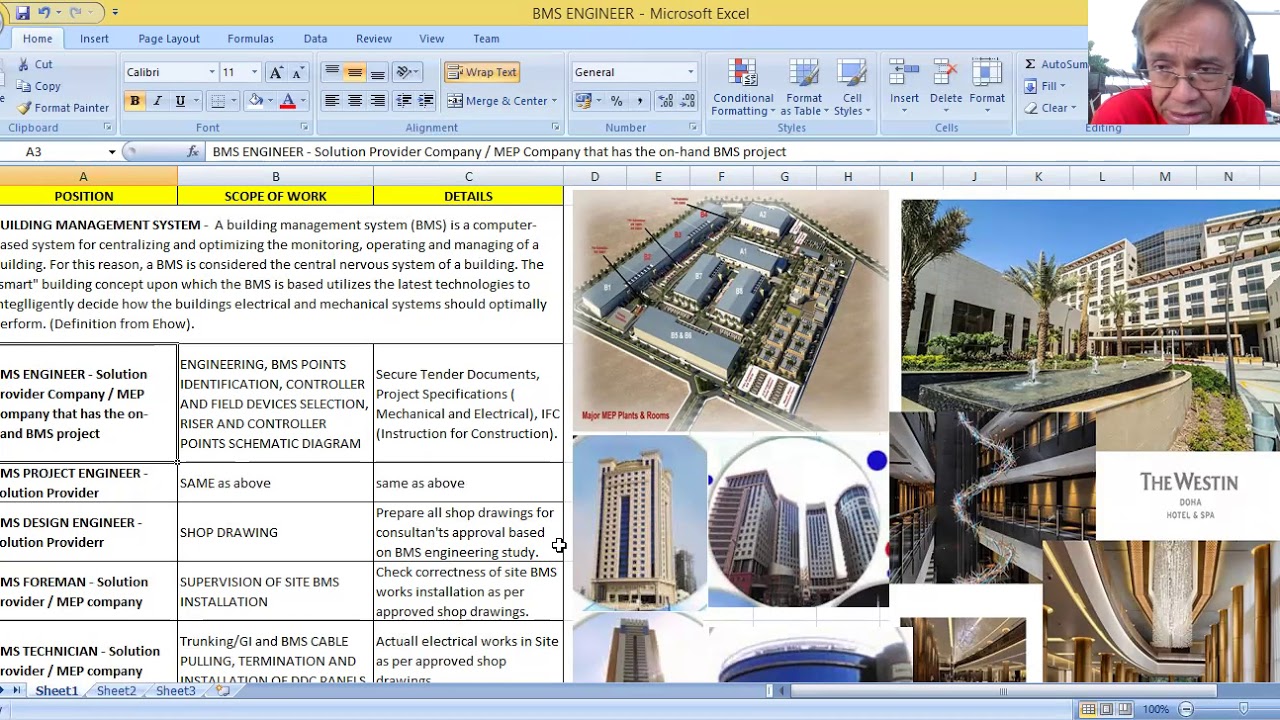Click the Insert cells button
Screen dimensions: 1280x720
coord(904,84)
